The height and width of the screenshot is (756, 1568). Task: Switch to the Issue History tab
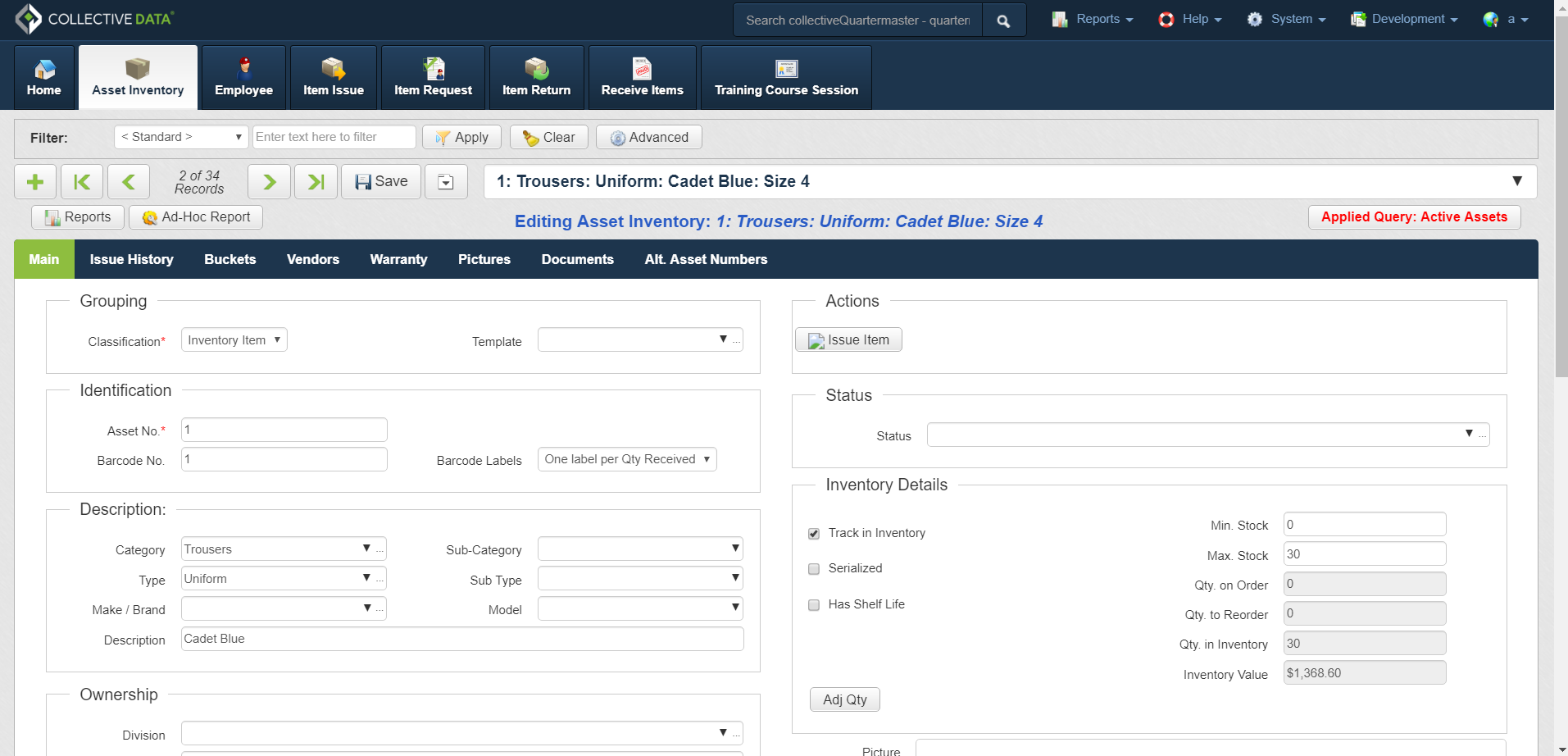[132, 259]
